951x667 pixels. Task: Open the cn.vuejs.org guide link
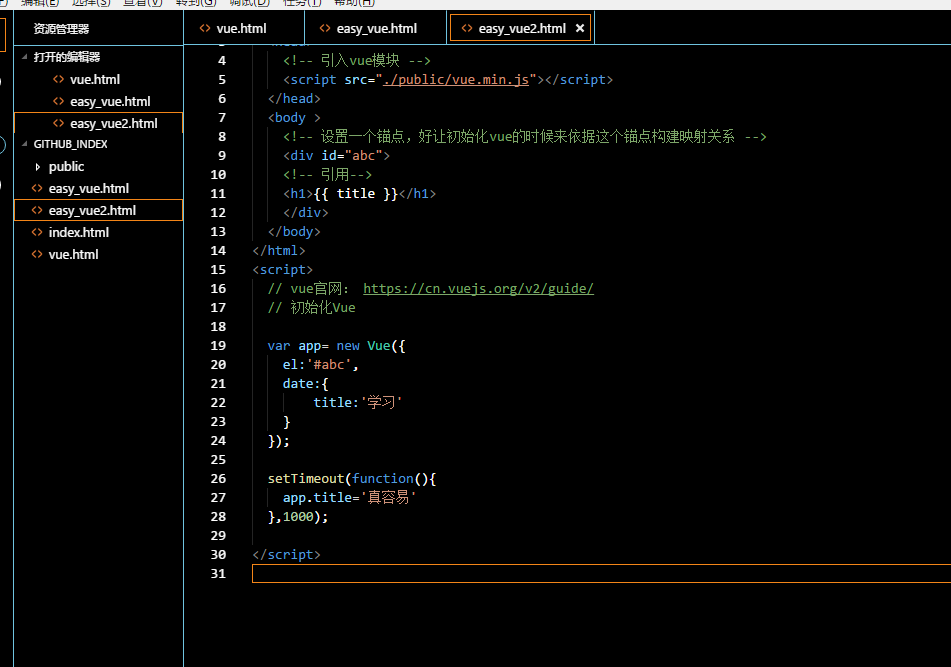click(x=478, y=289)
